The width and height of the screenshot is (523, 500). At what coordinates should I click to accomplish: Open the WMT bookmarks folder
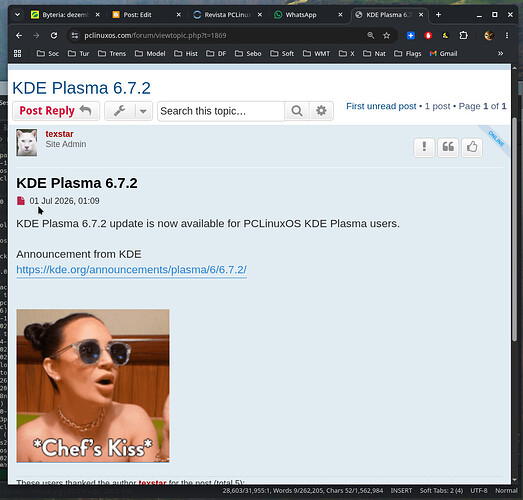(x=317, y=53)
